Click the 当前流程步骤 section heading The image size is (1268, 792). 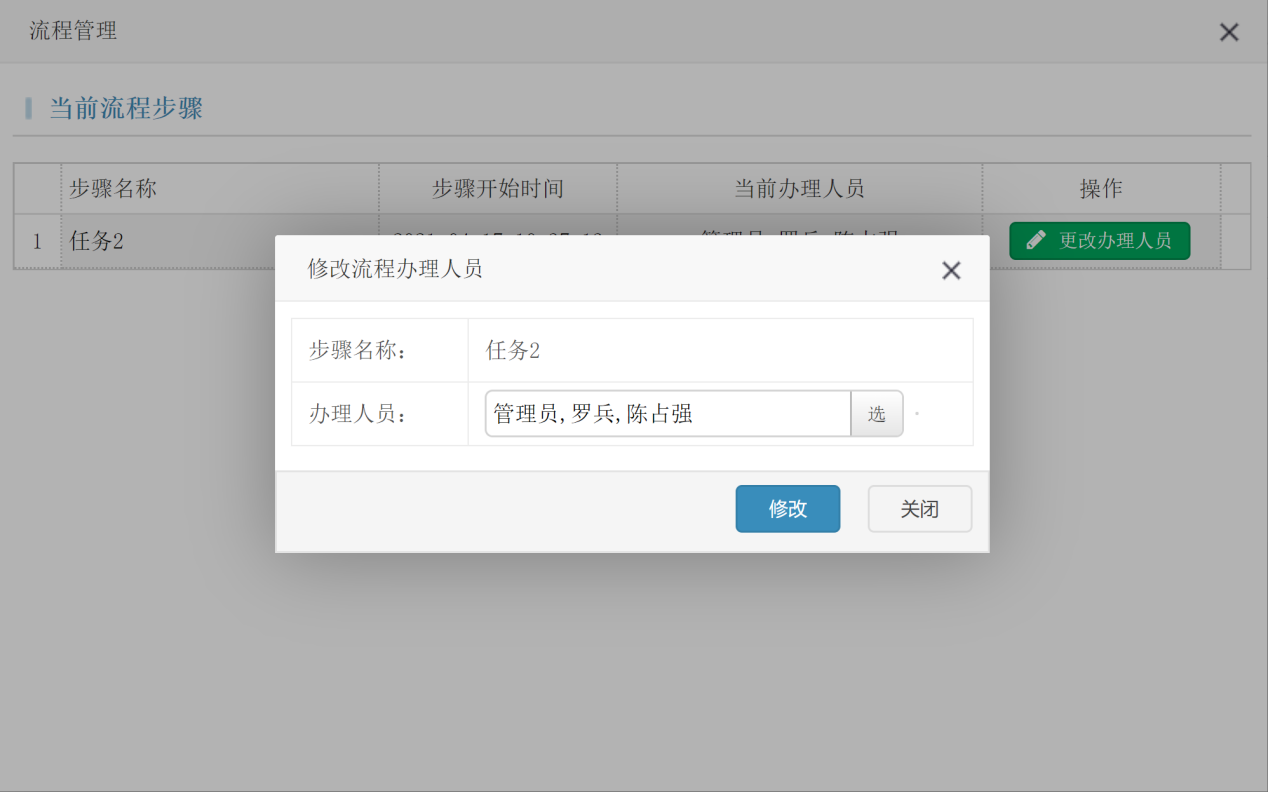click(x=127, y=108)
